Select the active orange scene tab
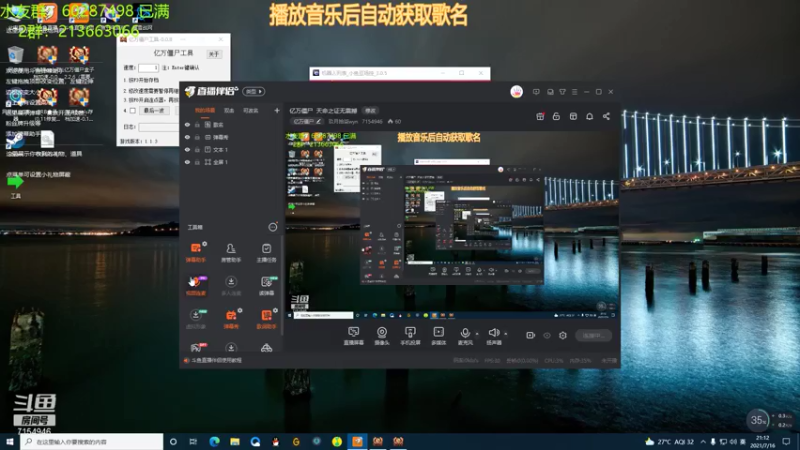The height and width of the screenshot is (450, 800). point(205,110)
